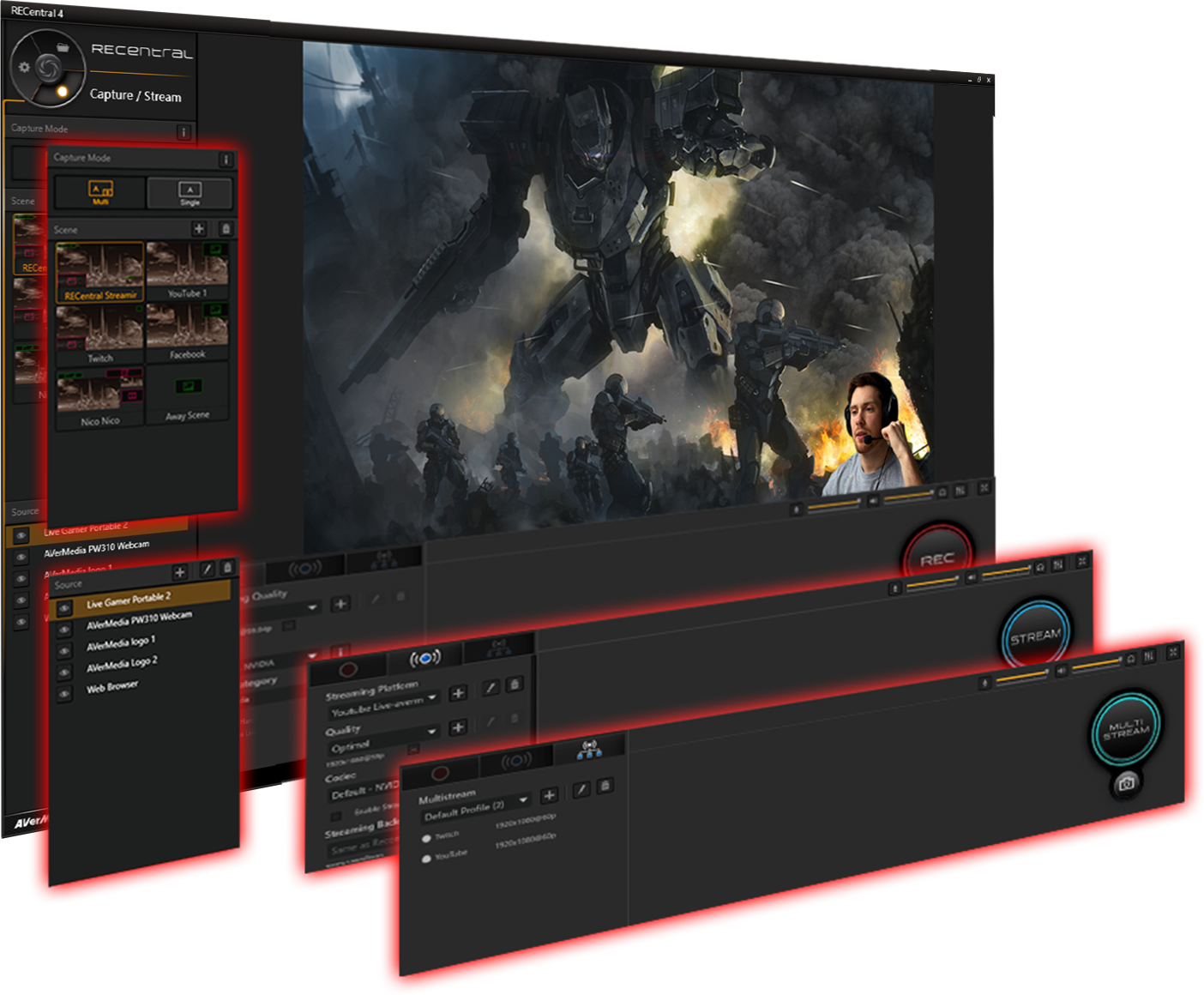Delete the scene using the Scene trash icon
1204x995 pixels.
coord(226,229)
